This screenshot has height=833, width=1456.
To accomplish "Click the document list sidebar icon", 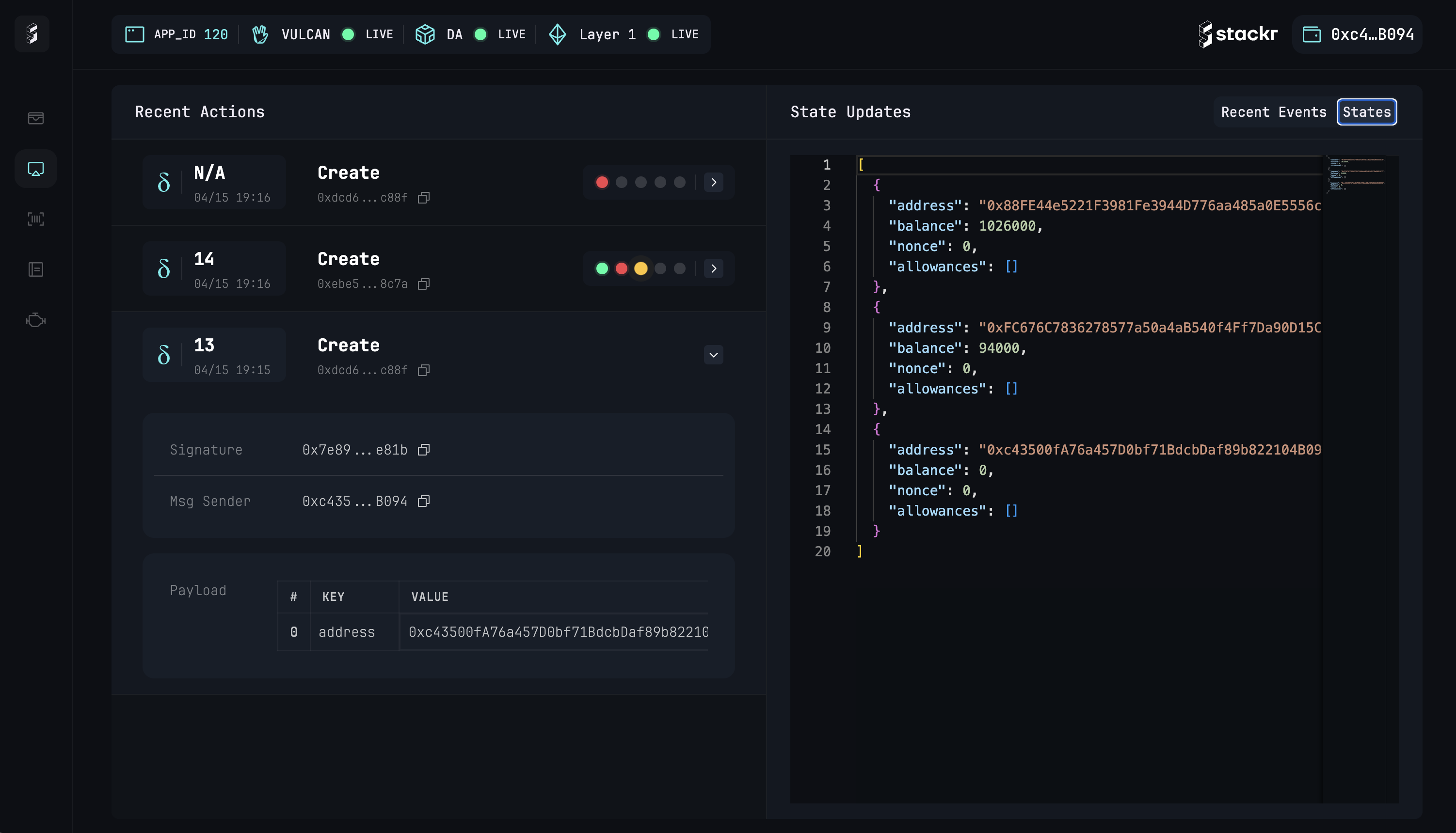I will coord(35,269).
